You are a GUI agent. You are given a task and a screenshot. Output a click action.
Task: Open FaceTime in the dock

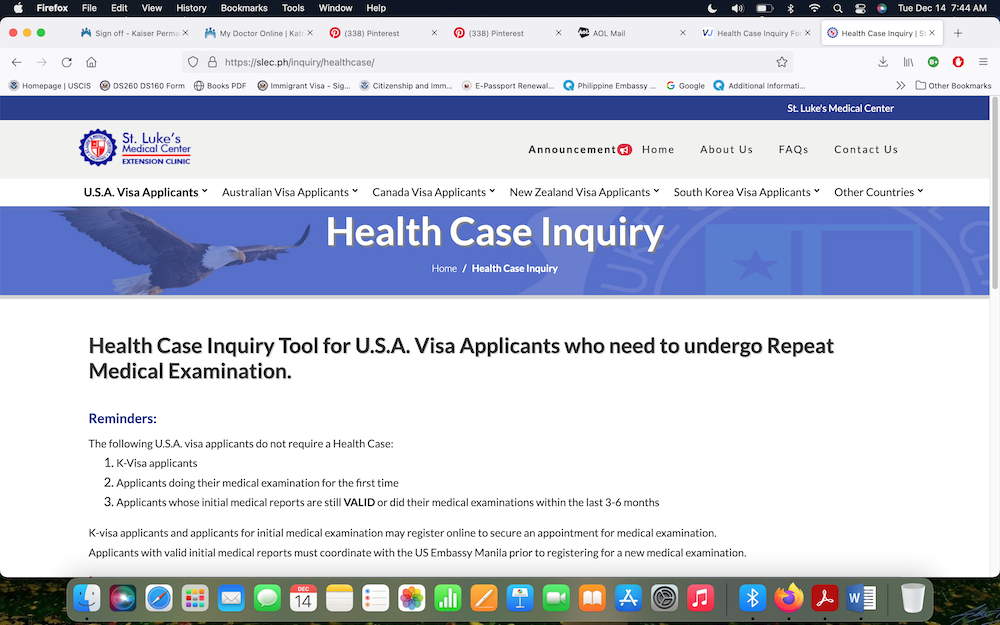[x=556, y=598]
